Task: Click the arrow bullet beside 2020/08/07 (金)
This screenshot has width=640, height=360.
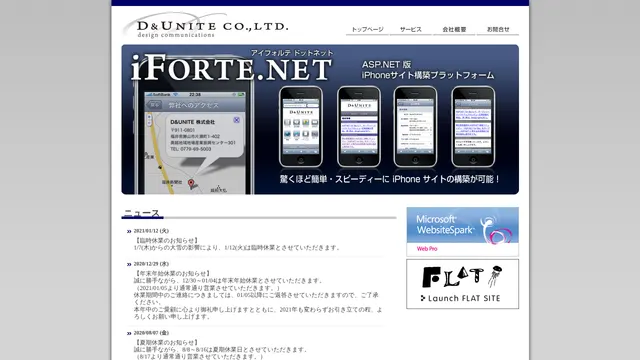Action: [129, 333]
